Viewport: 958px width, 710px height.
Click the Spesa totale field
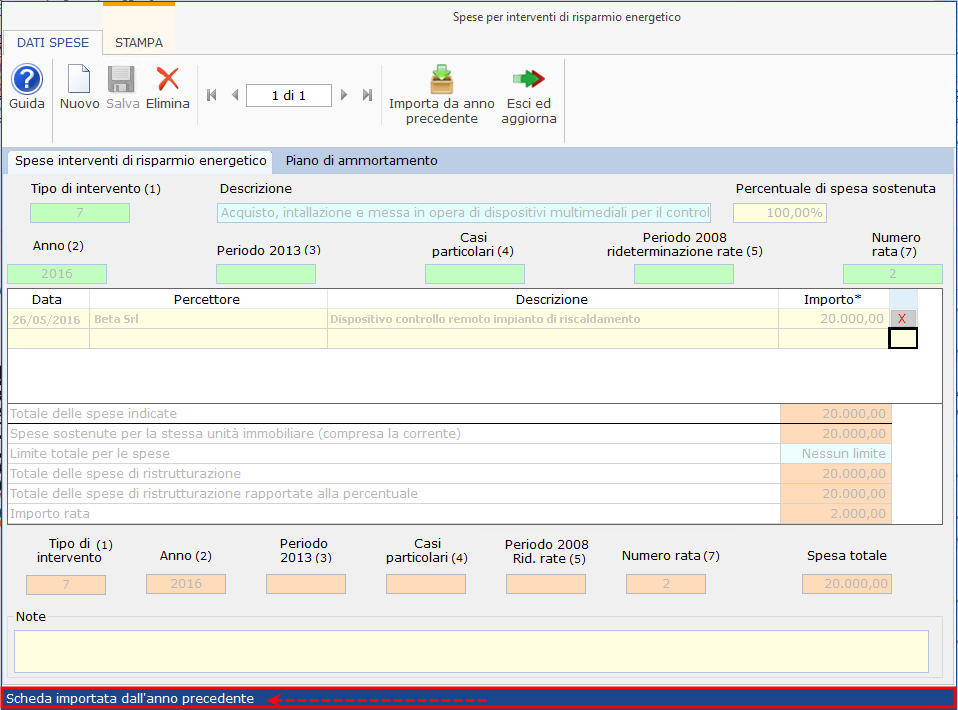coord(847,584)
